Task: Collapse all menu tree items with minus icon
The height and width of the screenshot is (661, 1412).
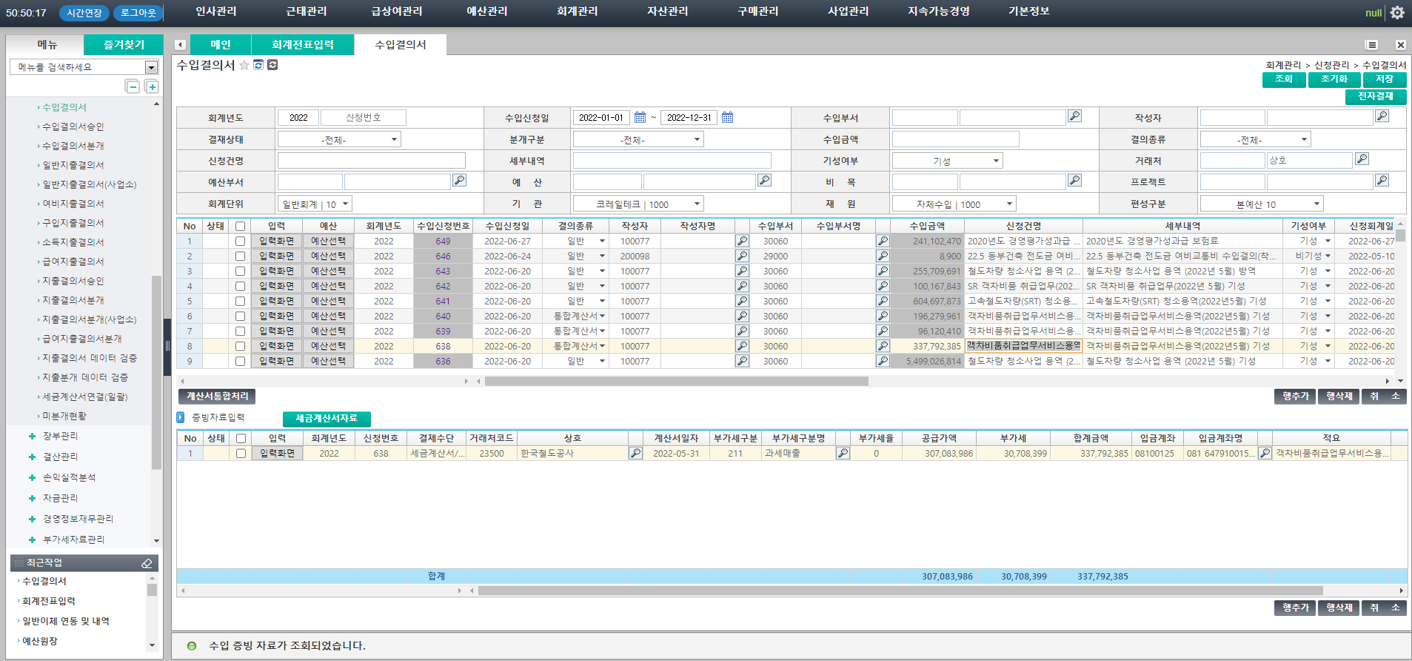Action: (x=132, y=87)
